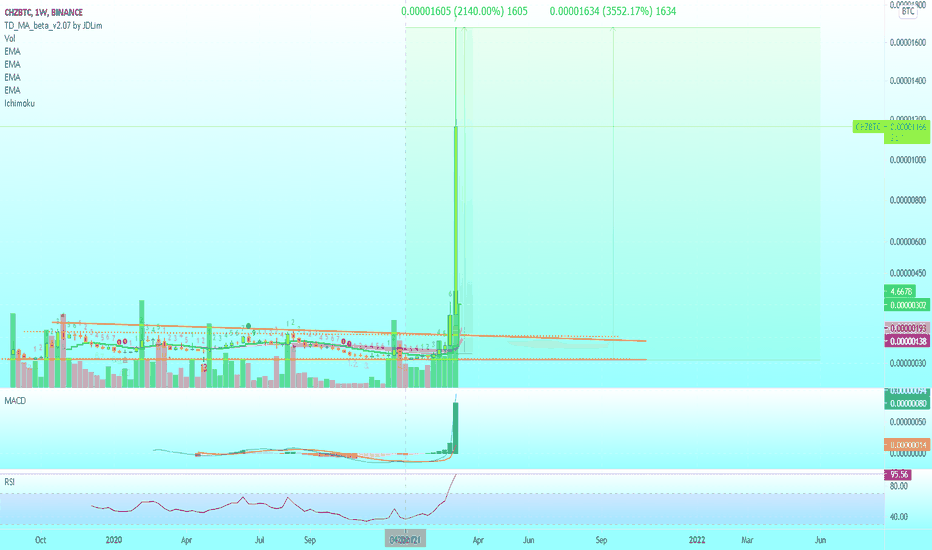The height and width of the screenshot is (550, 932).
Task: Click the 0.00001000 price axis label
Action: click(x=908, y=160)
